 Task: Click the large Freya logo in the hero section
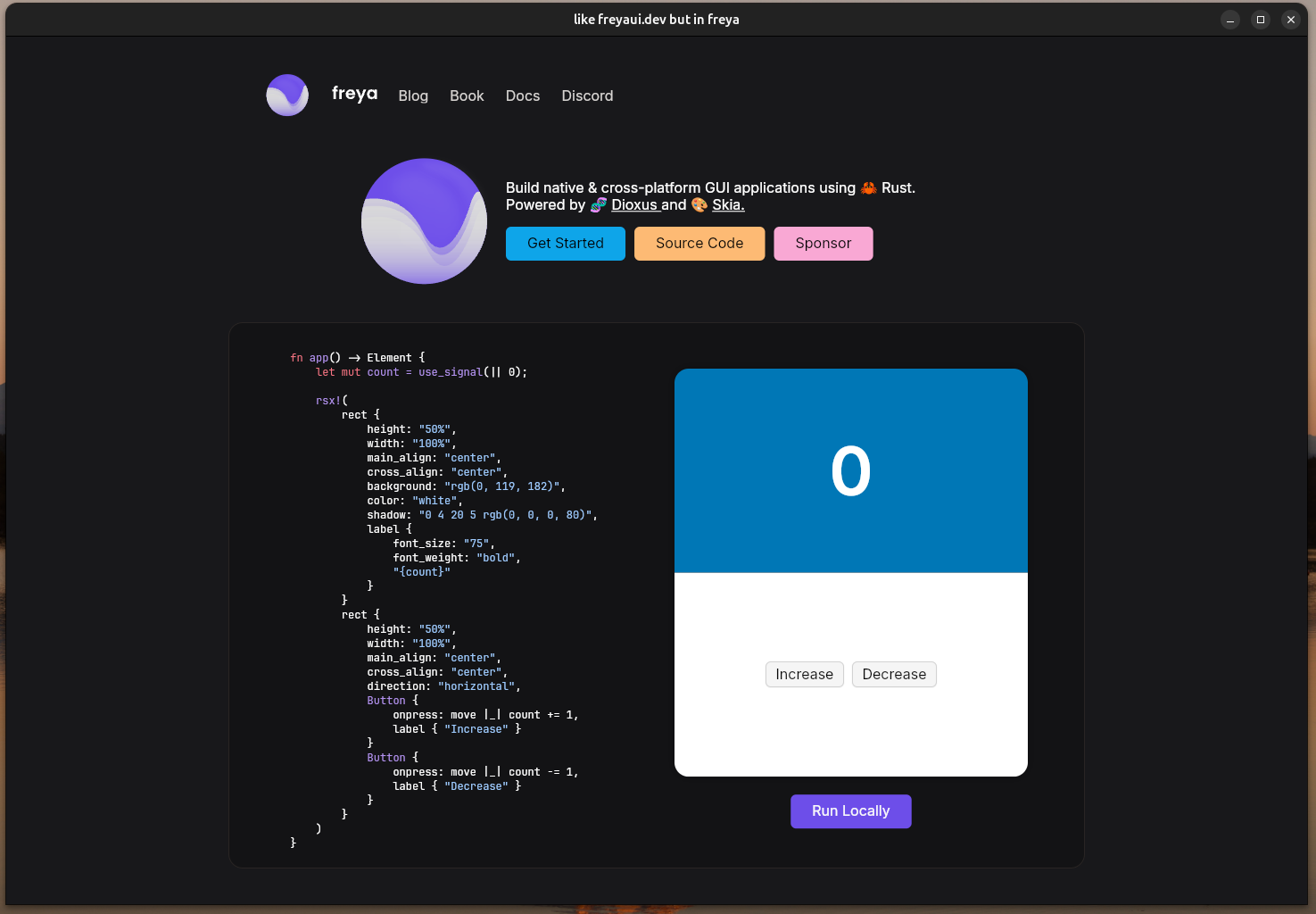(x=424, y=220)
